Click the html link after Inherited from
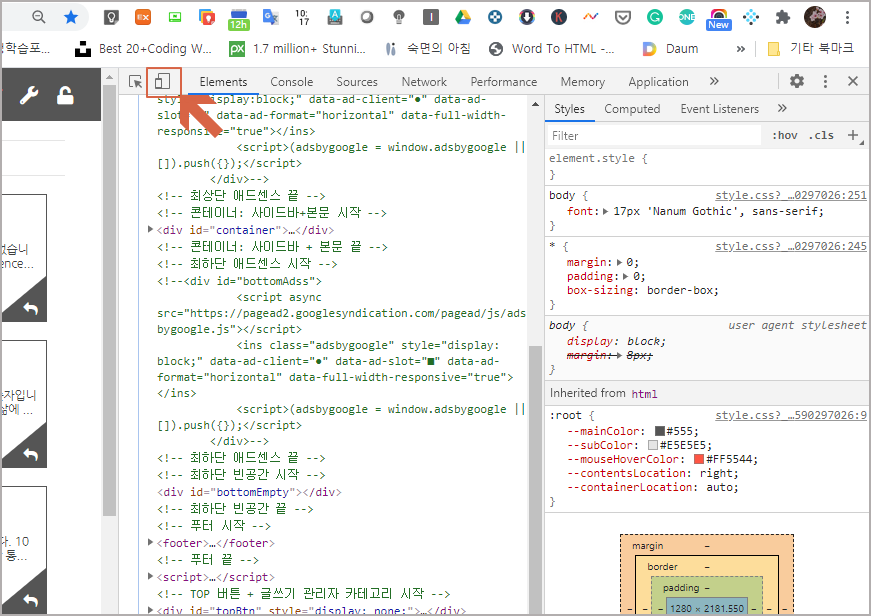 (644, 394)
